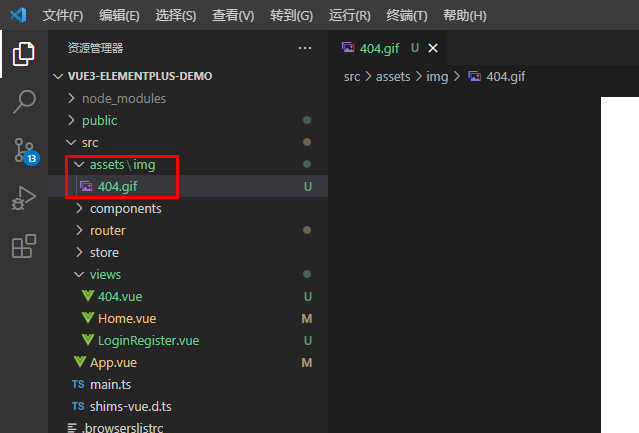Screen dimensions: 639x433
Task: Collapse the src folder
Action: (71, 142)
